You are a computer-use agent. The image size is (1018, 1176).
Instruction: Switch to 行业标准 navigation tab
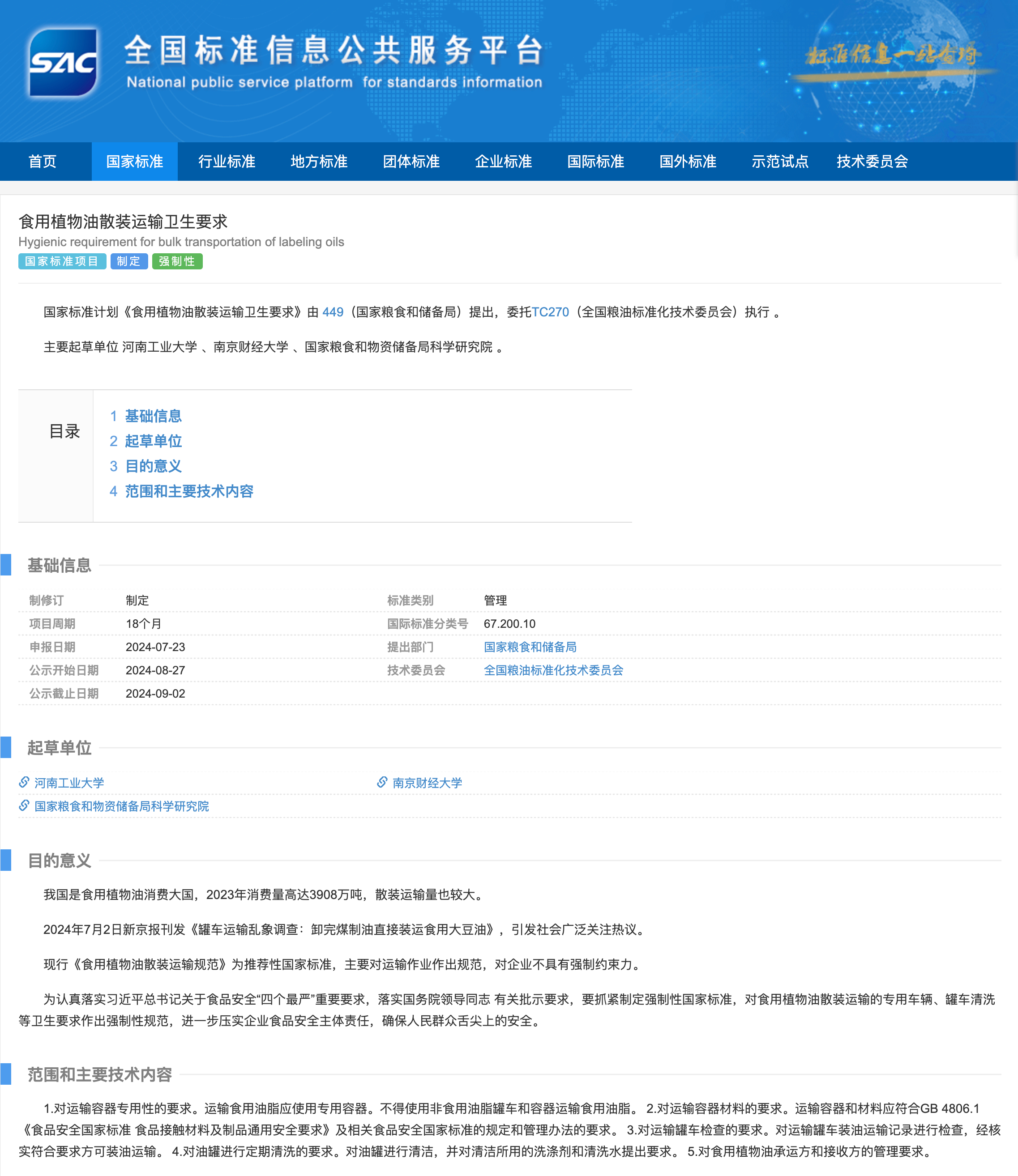click(x=227, y=161)
